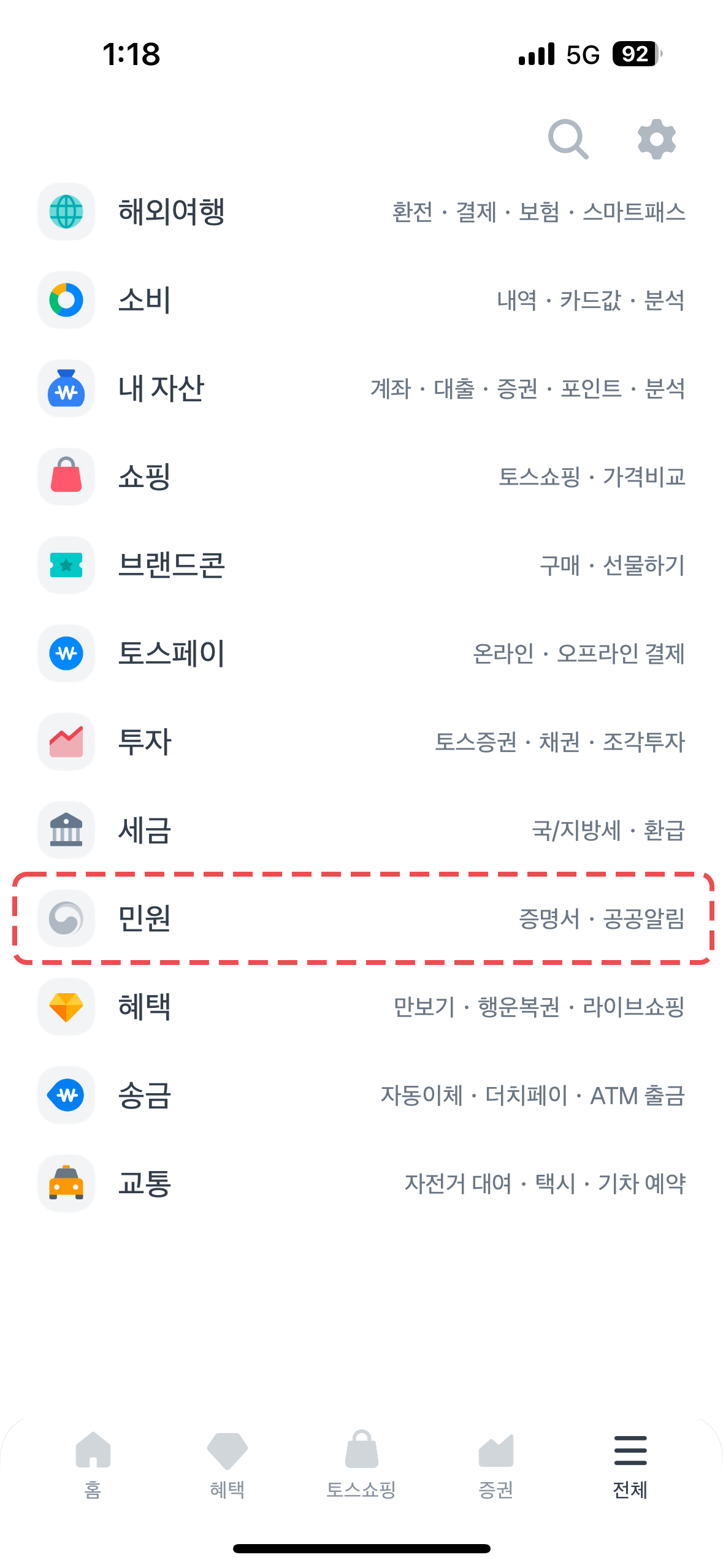
Task: Open settings via the gear icon
Action: pyautogui.click(x=656, y=139)
